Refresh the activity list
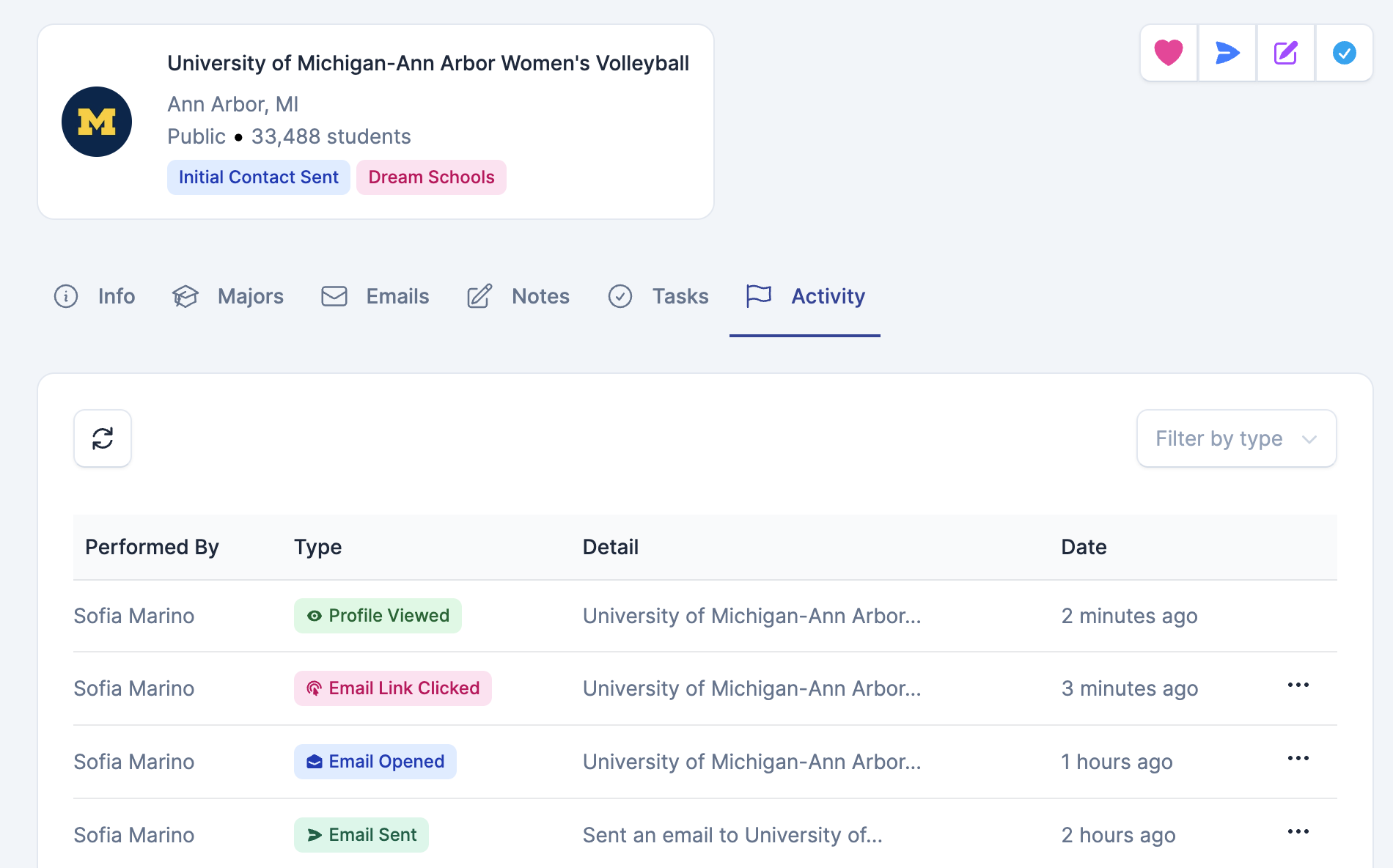Image resolution: width=1393 pixels, height=868 pixels. click(x=102, y=438)
